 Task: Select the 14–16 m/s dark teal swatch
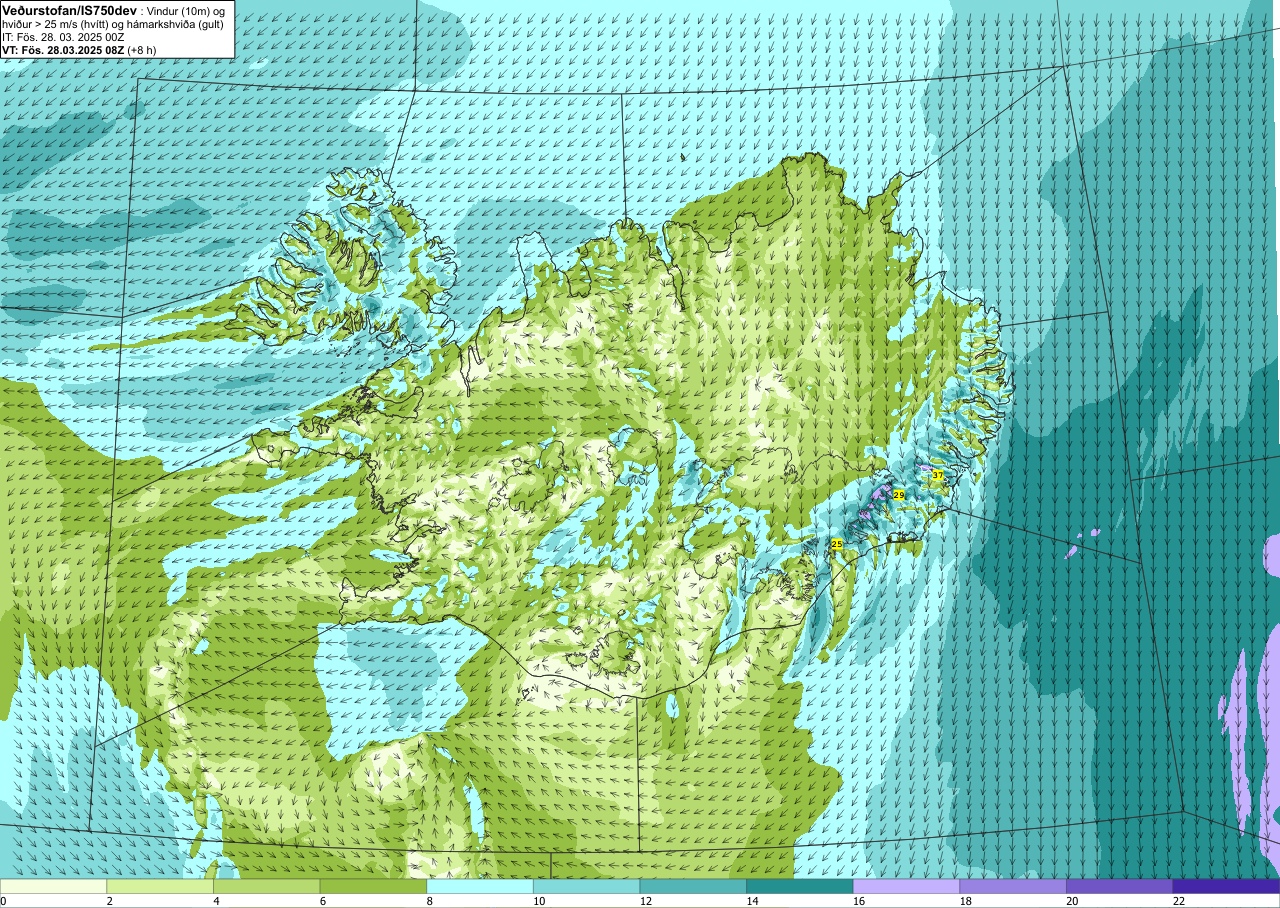800,886
